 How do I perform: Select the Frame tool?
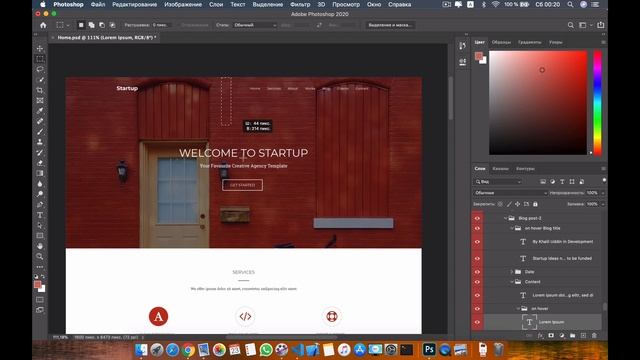tap(40, 100)
